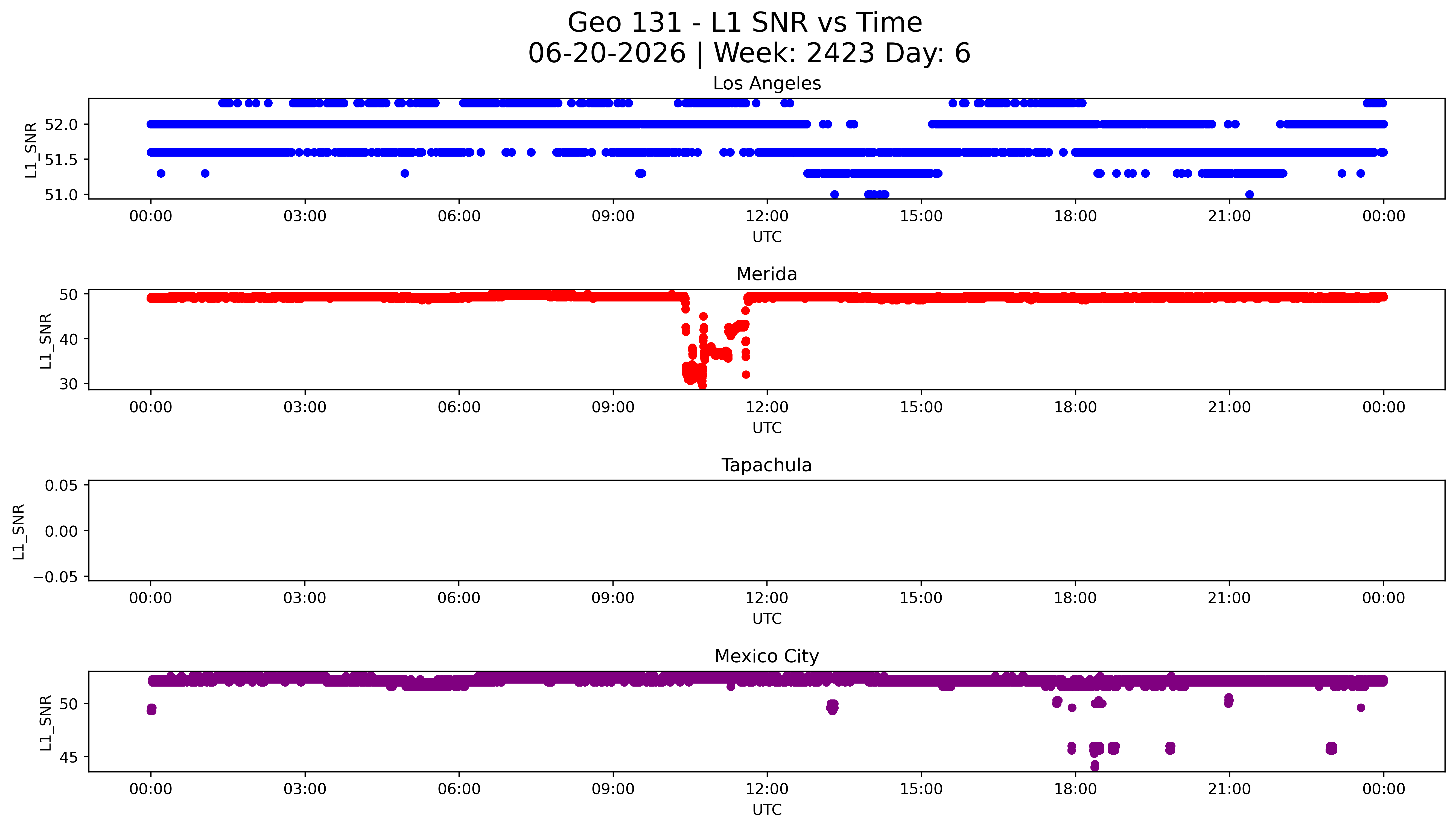Click the 18:00 tick label under Mexico City plot

tap(1075, 789)
